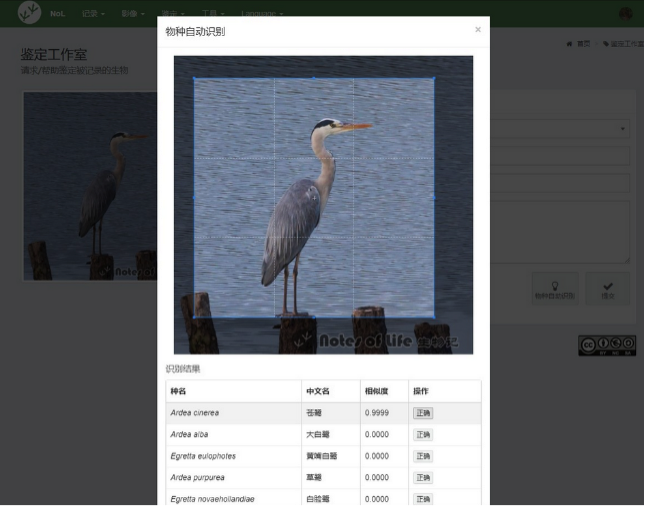Image resolution: width=645 pixels, height=507 pixels.
Task: Mark Ardea purpurea as 正确
Action: pos(423,477)
